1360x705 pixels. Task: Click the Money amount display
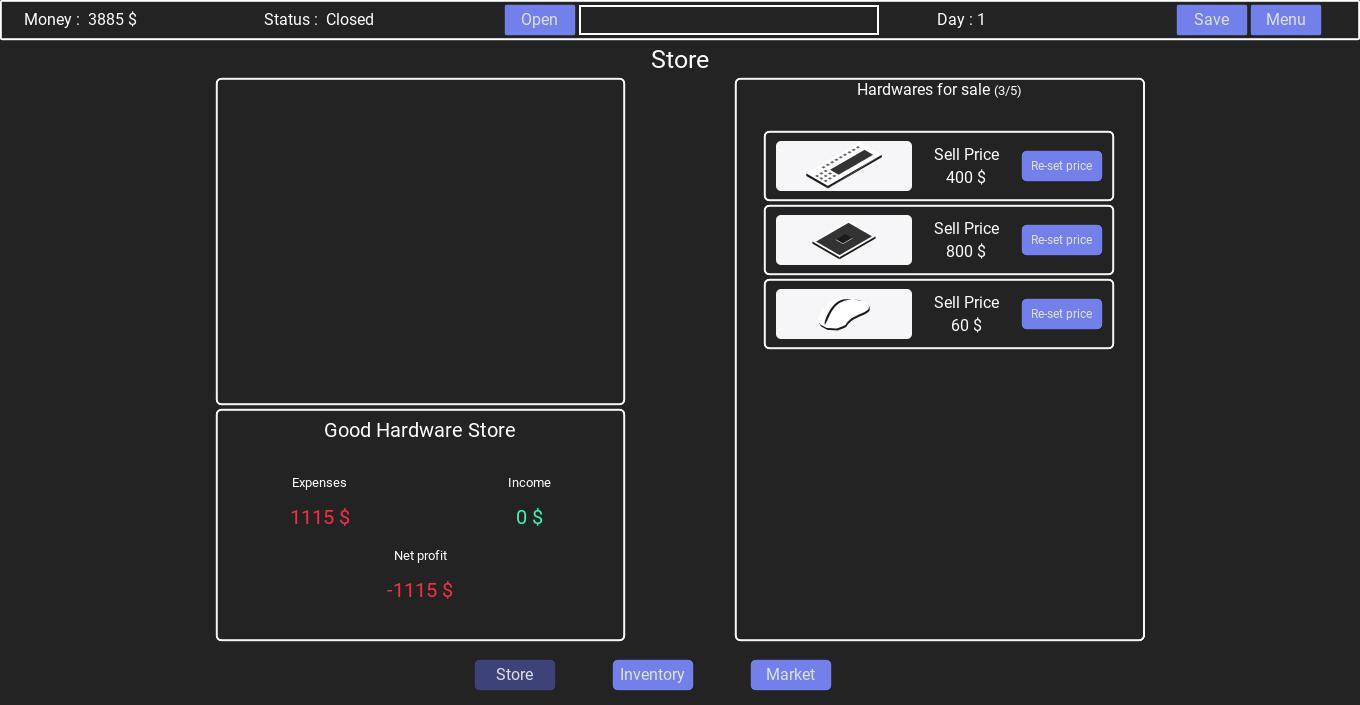[x=80, y=20]
